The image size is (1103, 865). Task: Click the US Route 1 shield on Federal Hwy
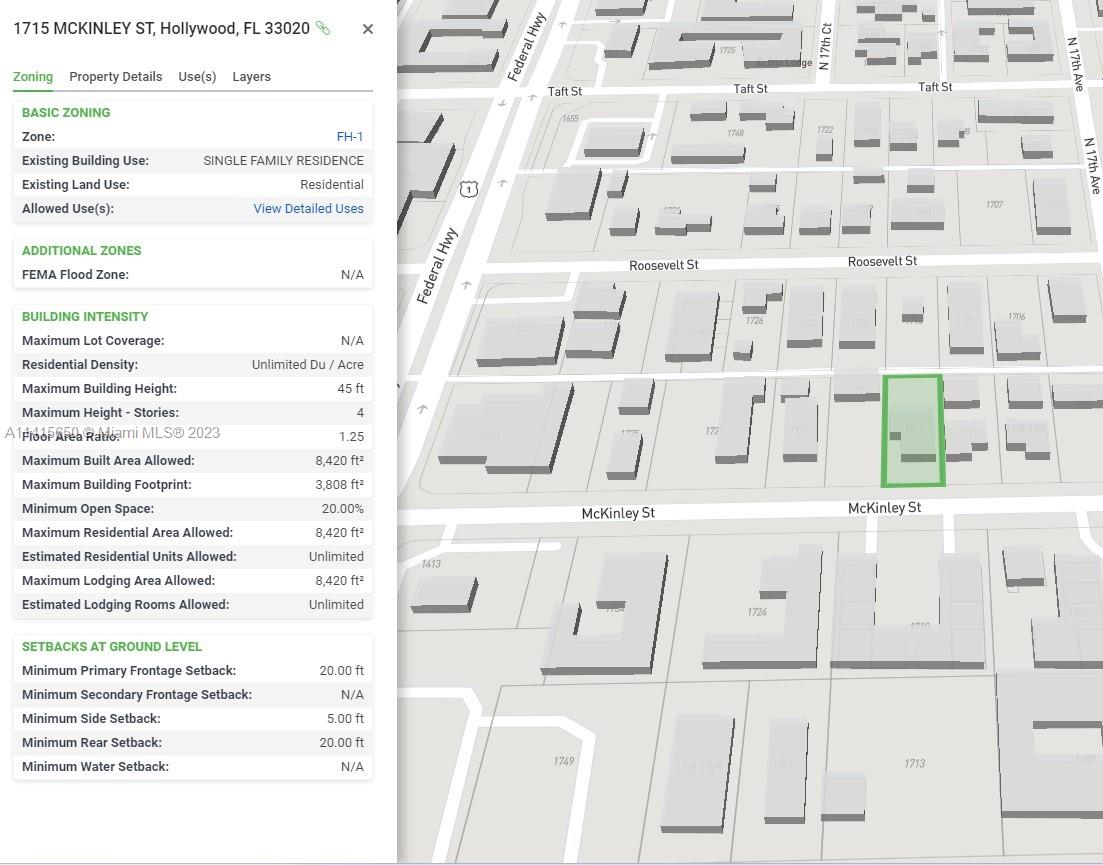469,188
